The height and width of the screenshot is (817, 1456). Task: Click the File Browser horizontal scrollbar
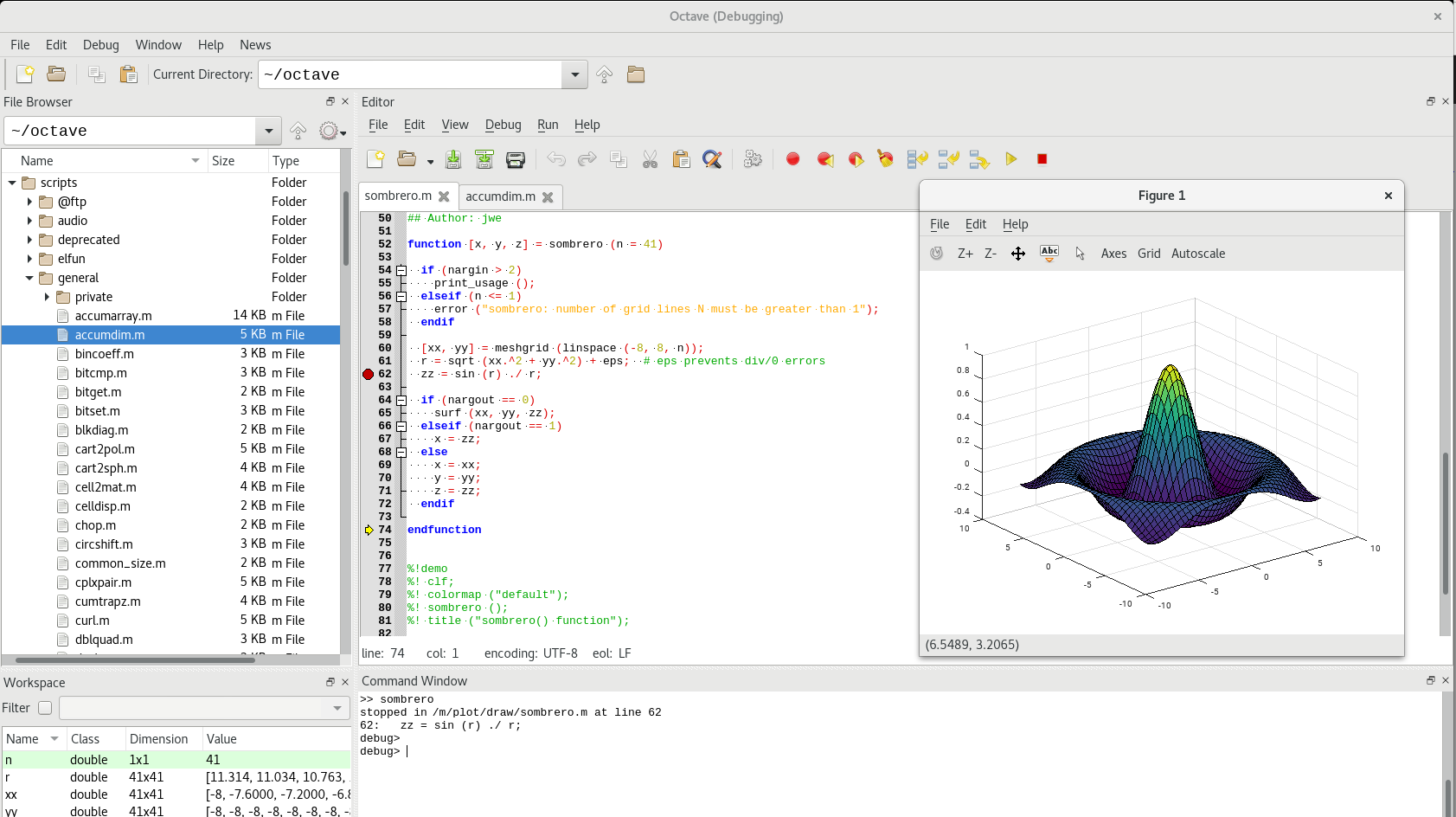click(x=134, y=659)
